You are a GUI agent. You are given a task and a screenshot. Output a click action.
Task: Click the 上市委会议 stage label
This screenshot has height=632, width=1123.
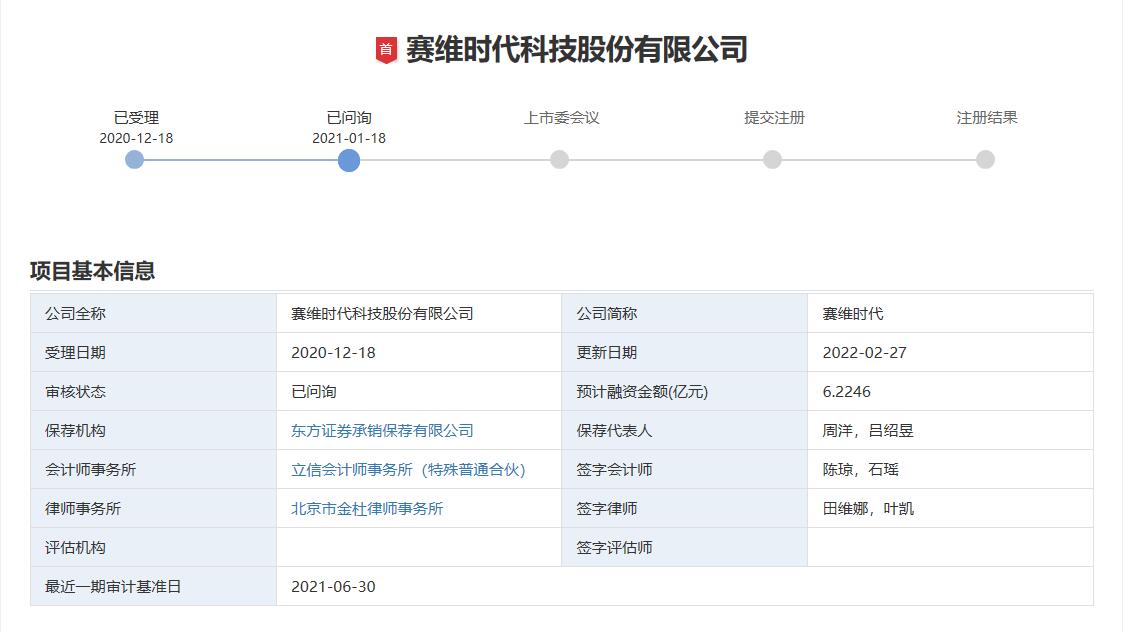click(562, 118)
